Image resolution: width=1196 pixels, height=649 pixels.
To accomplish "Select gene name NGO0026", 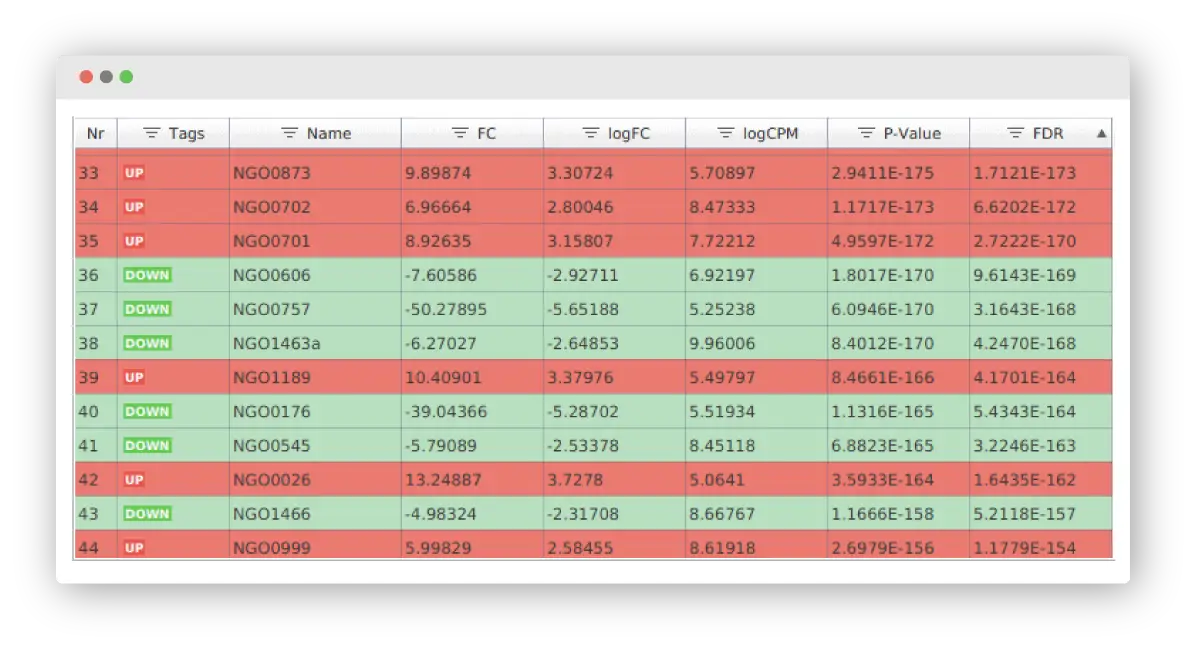I will 272,480.
